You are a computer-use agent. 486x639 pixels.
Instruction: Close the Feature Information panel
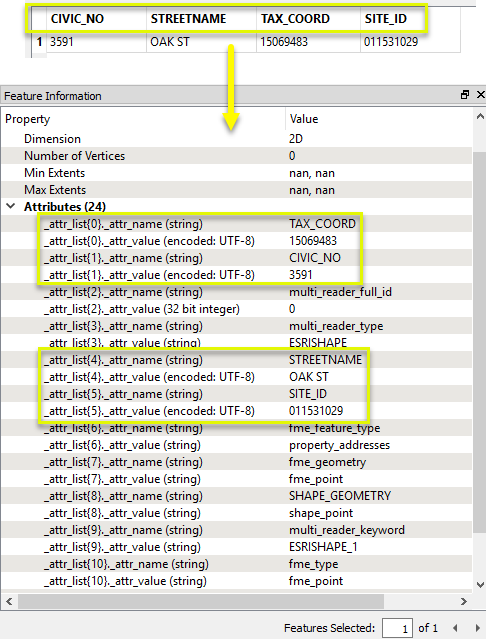[x=481, y=95]
